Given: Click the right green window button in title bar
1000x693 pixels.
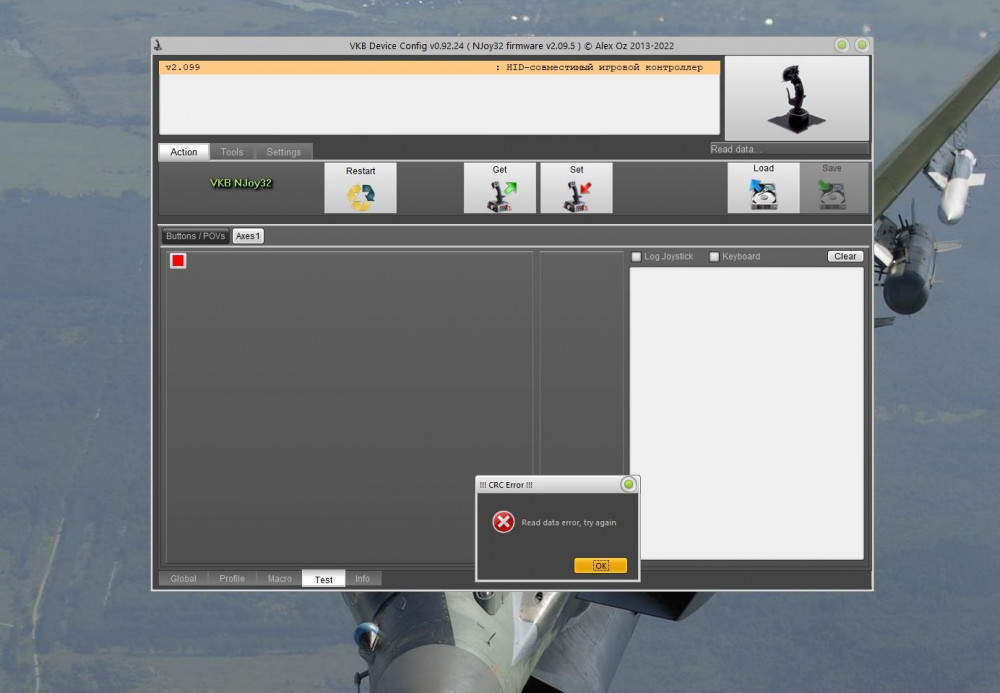Looking at the screenshot, I should pyautogui.click(x=862, y=45).
